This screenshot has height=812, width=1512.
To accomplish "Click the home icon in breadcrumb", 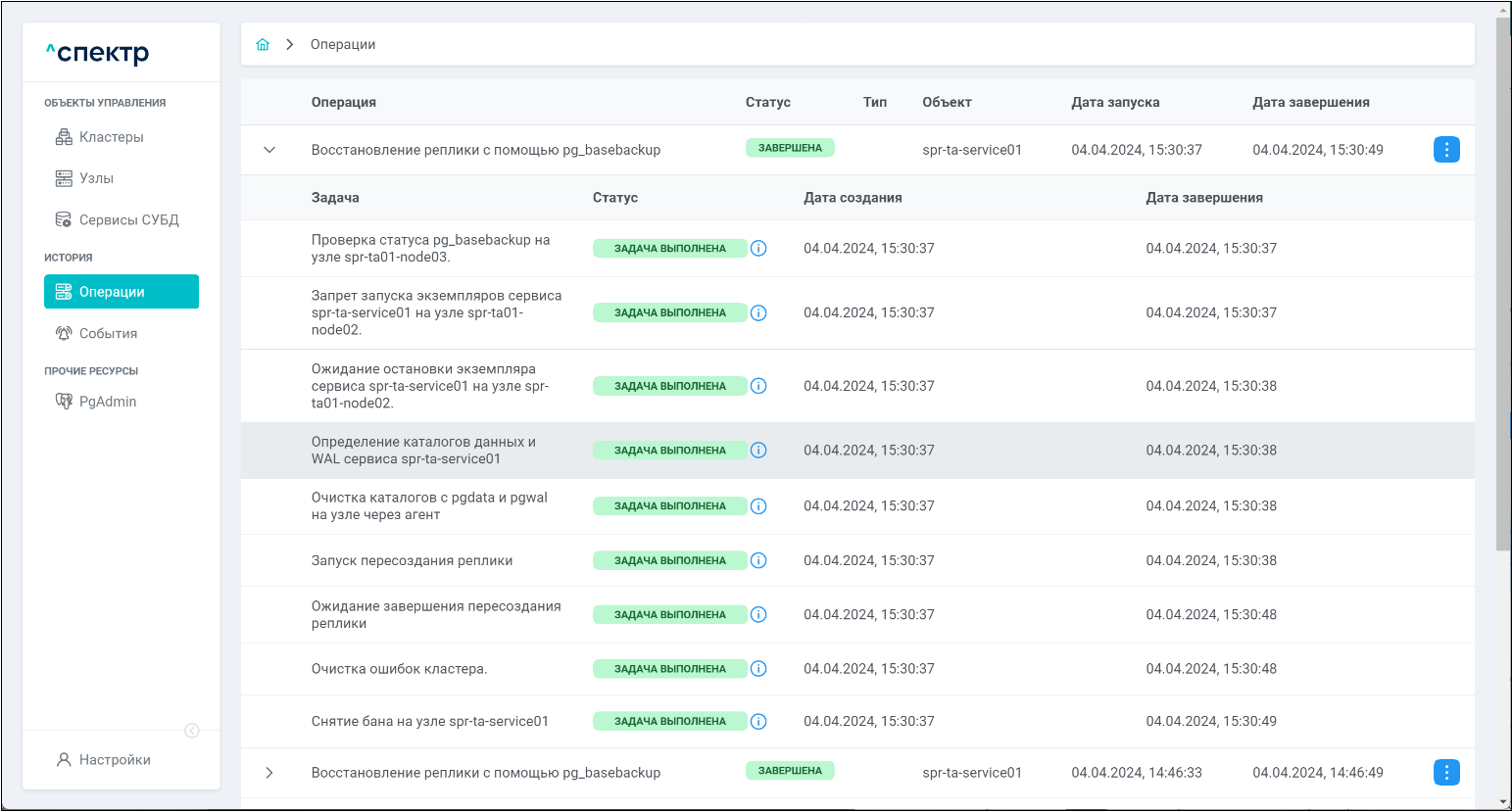I will (263, 45).
